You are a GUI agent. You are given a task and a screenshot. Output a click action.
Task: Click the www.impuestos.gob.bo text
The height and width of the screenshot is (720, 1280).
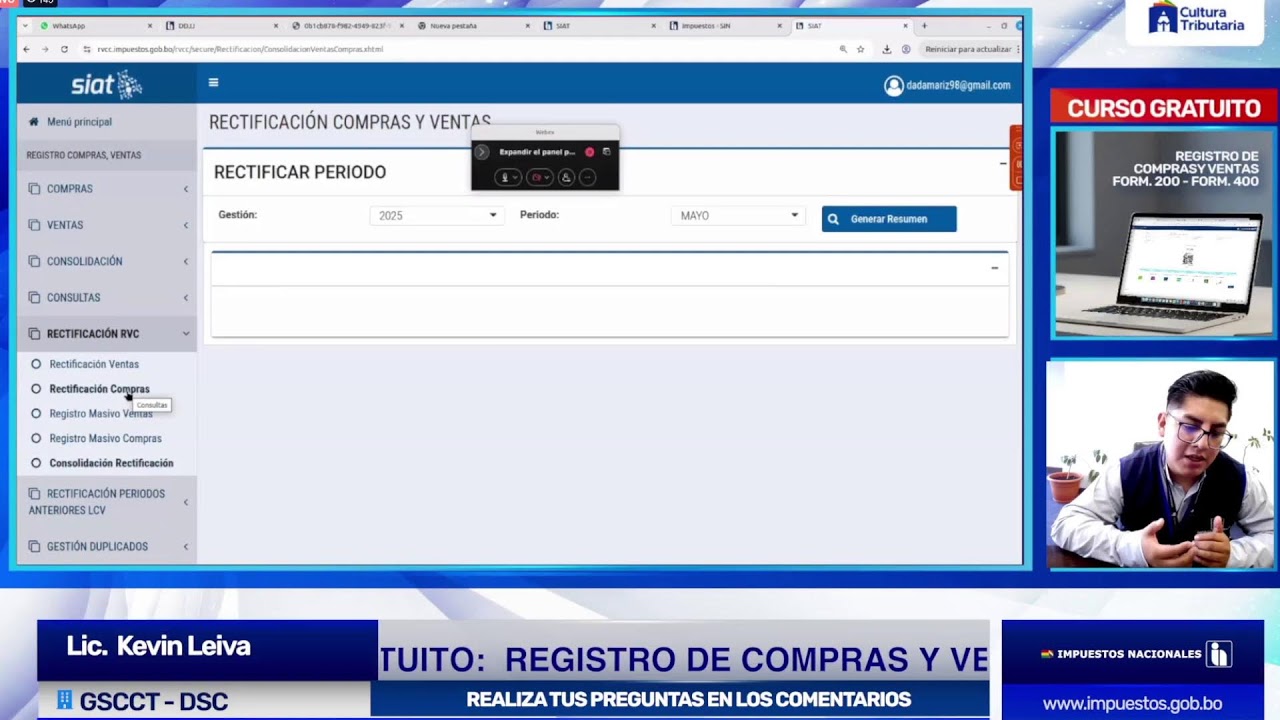1132,704
